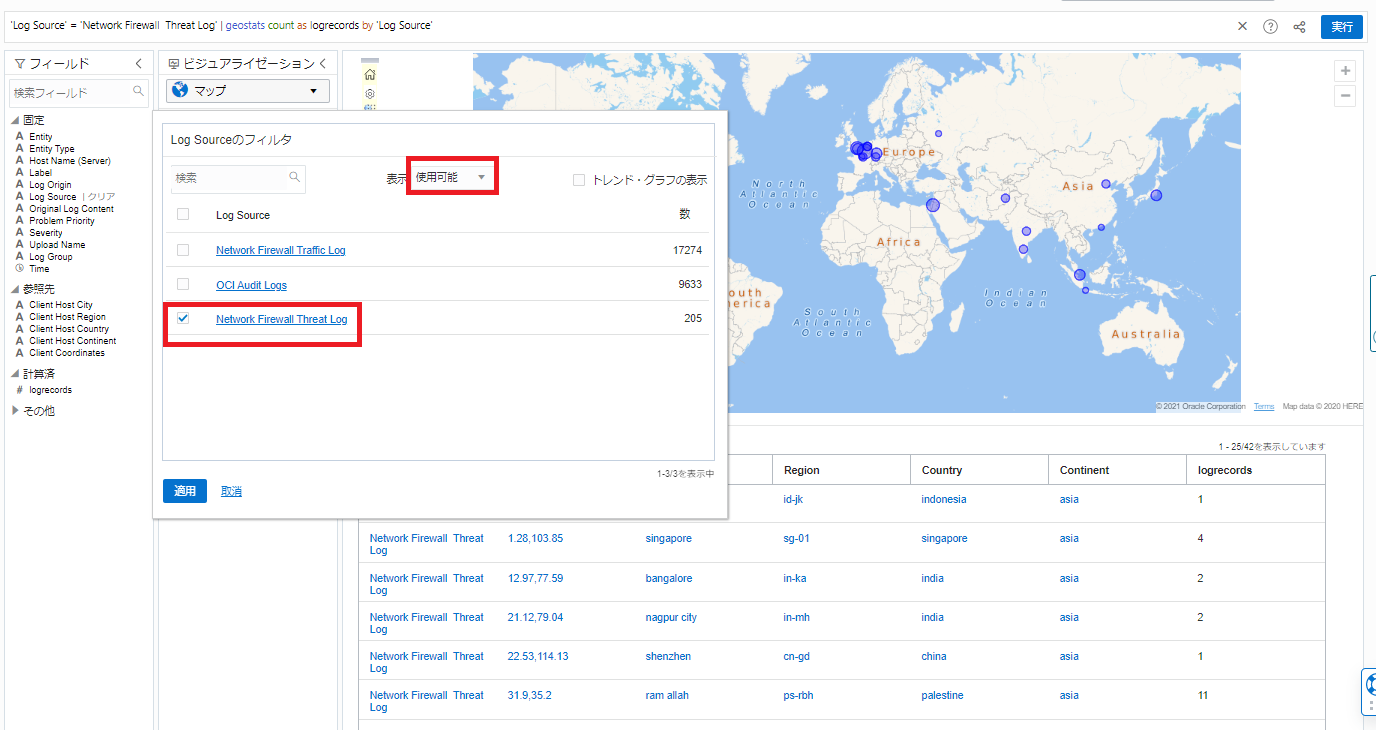The height and width of the screenshot is (730, 1376).
Task: Zoom in the map with plus button
Action: pyautogui.click(x=1346, y=71)
